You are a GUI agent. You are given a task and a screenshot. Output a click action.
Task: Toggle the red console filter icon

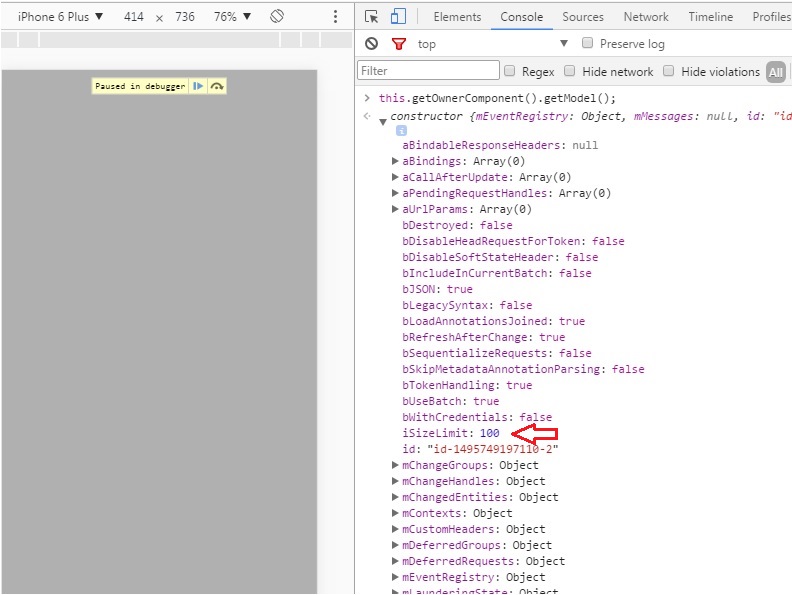pos(399,44)
